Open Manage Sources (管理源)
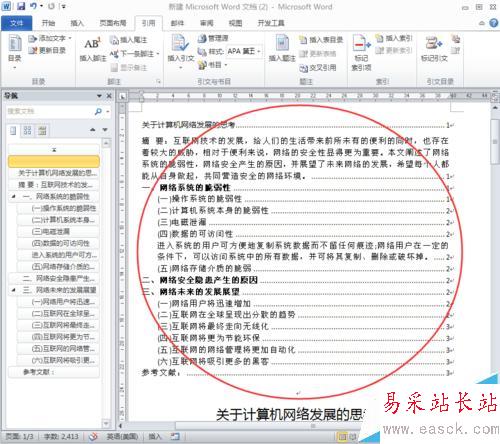This screenshot has width=500, height=444. [213, 38]
